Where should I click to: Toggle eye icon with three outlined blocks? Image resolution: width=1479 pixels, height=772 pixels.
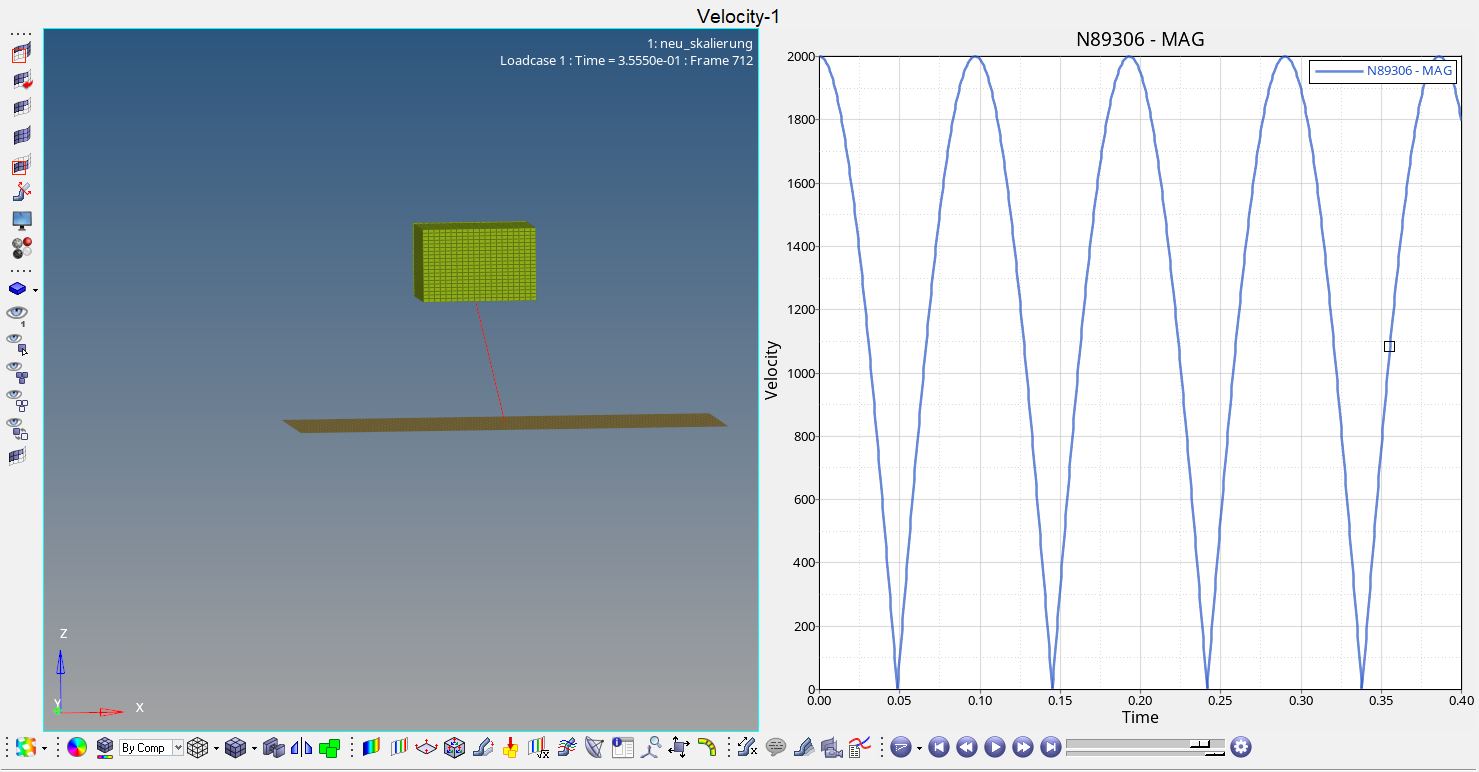pyautogui.click(x=18, y=400)
